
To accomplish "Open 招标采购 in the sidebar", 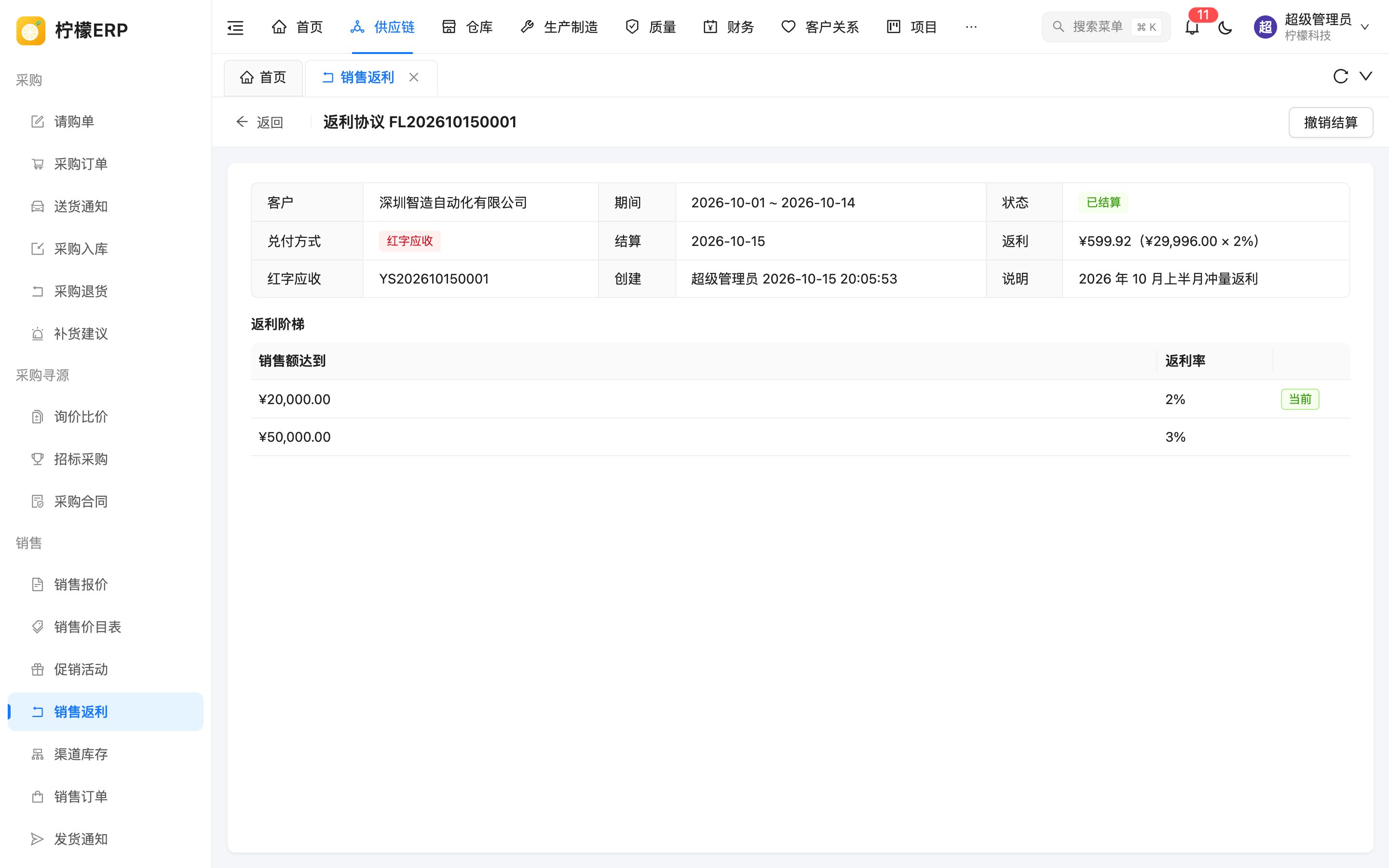I will 106,459.
